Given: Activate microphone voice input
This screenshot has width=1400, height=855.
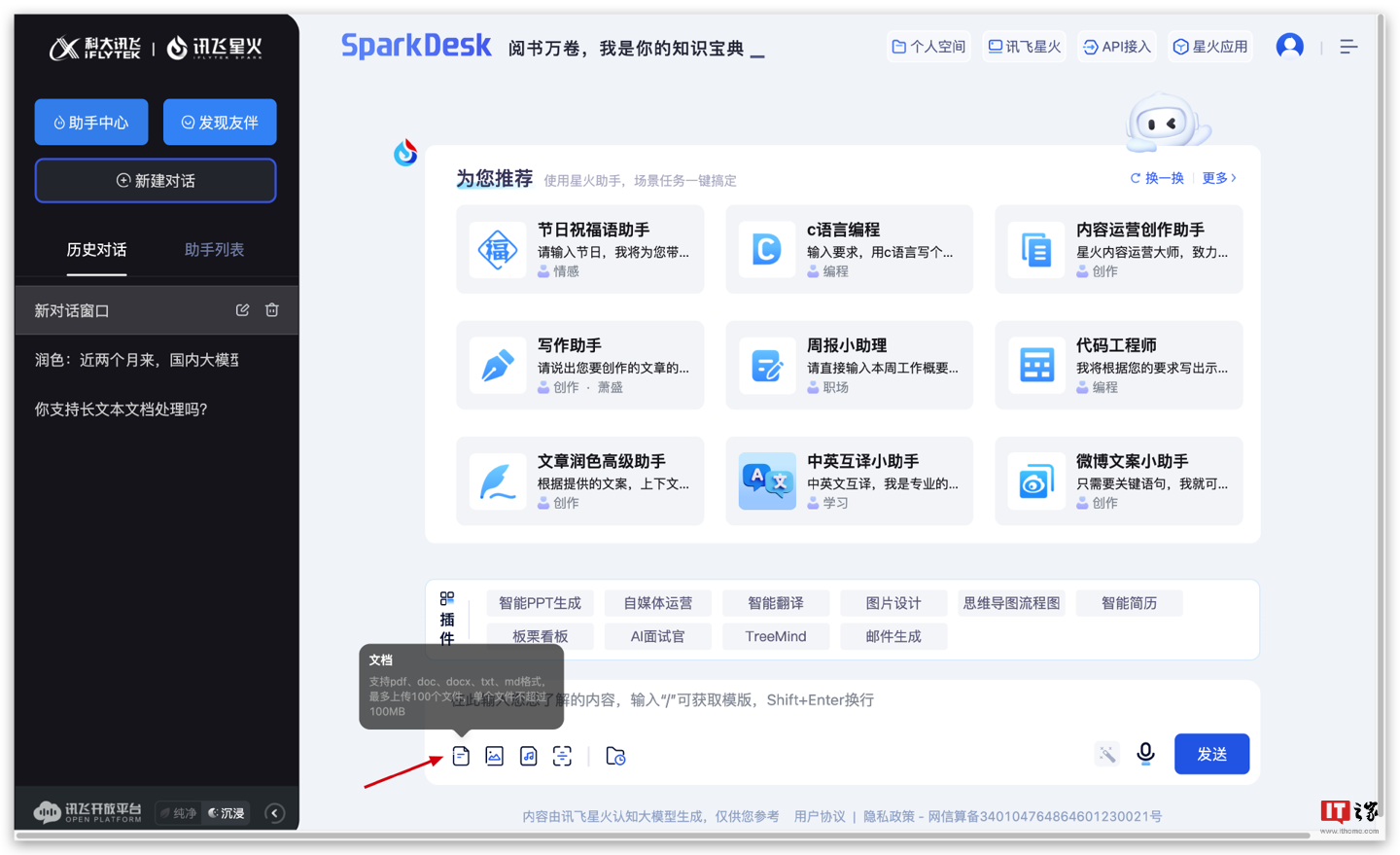Looking at the screenshot, I should click(1145, 754).
